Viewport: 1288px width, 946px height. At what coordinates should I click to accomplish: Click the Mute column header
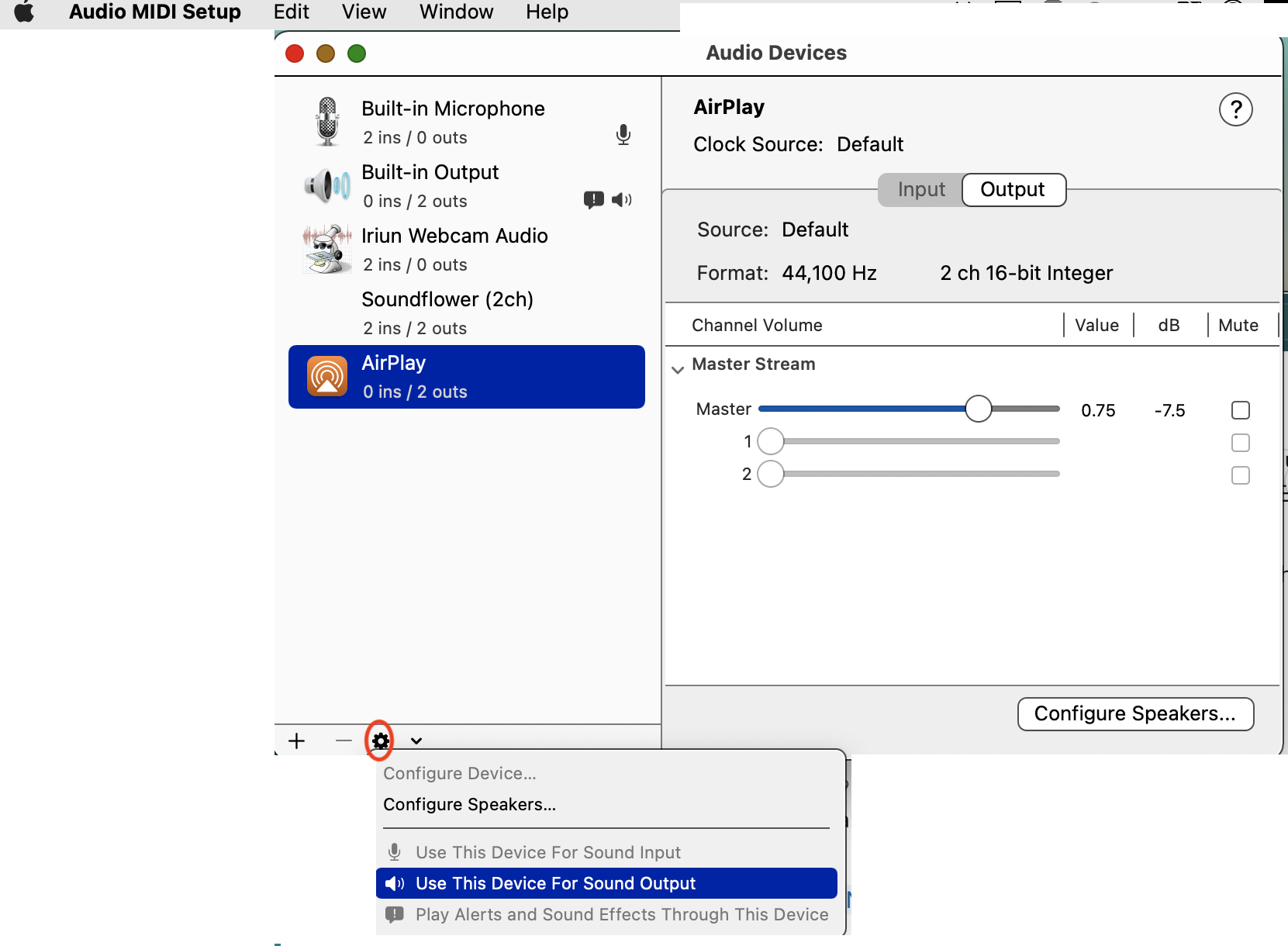(1238, 325)
